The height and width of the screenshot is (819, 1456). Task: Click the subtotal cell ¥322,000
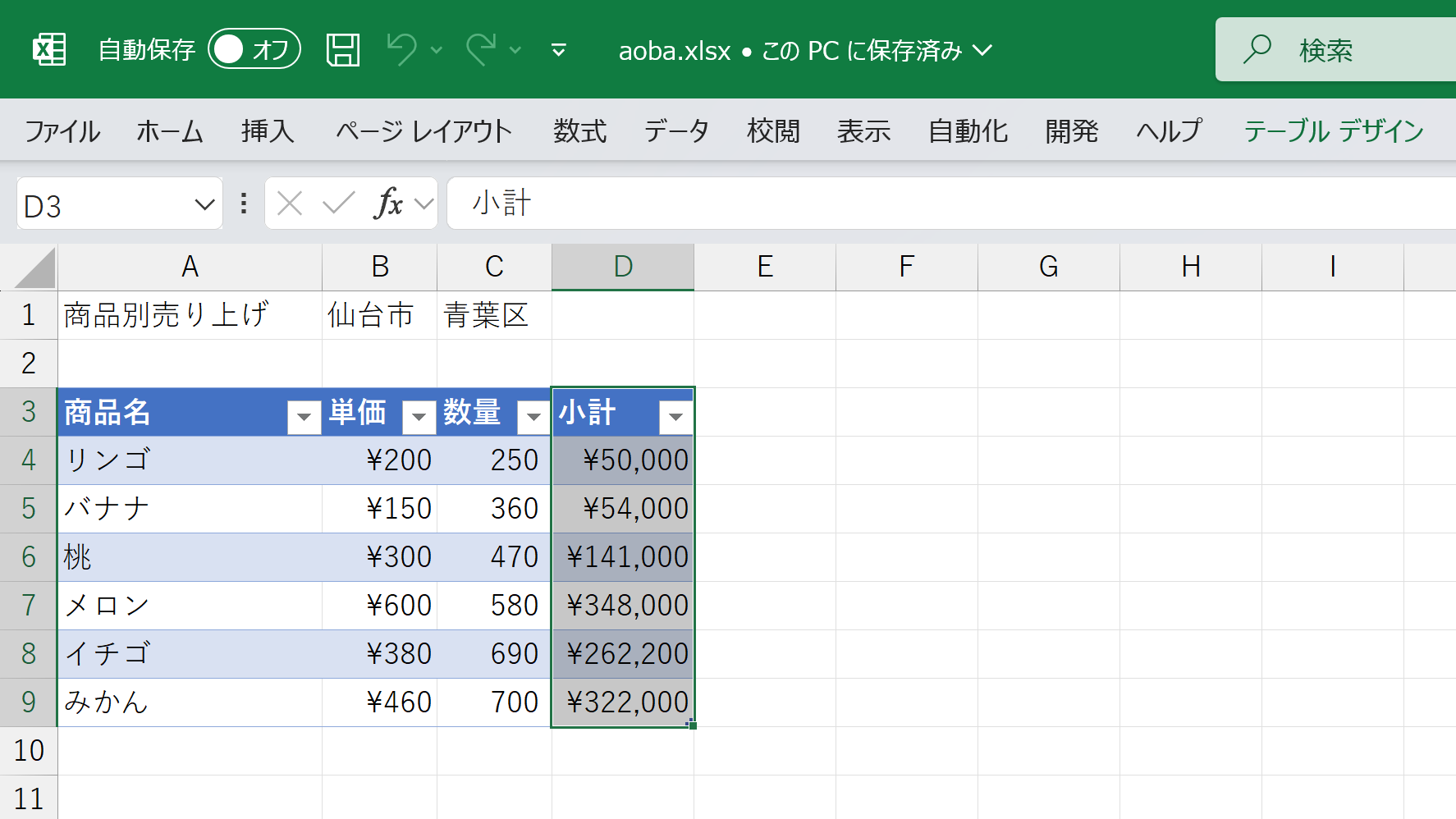pos(623,702)
